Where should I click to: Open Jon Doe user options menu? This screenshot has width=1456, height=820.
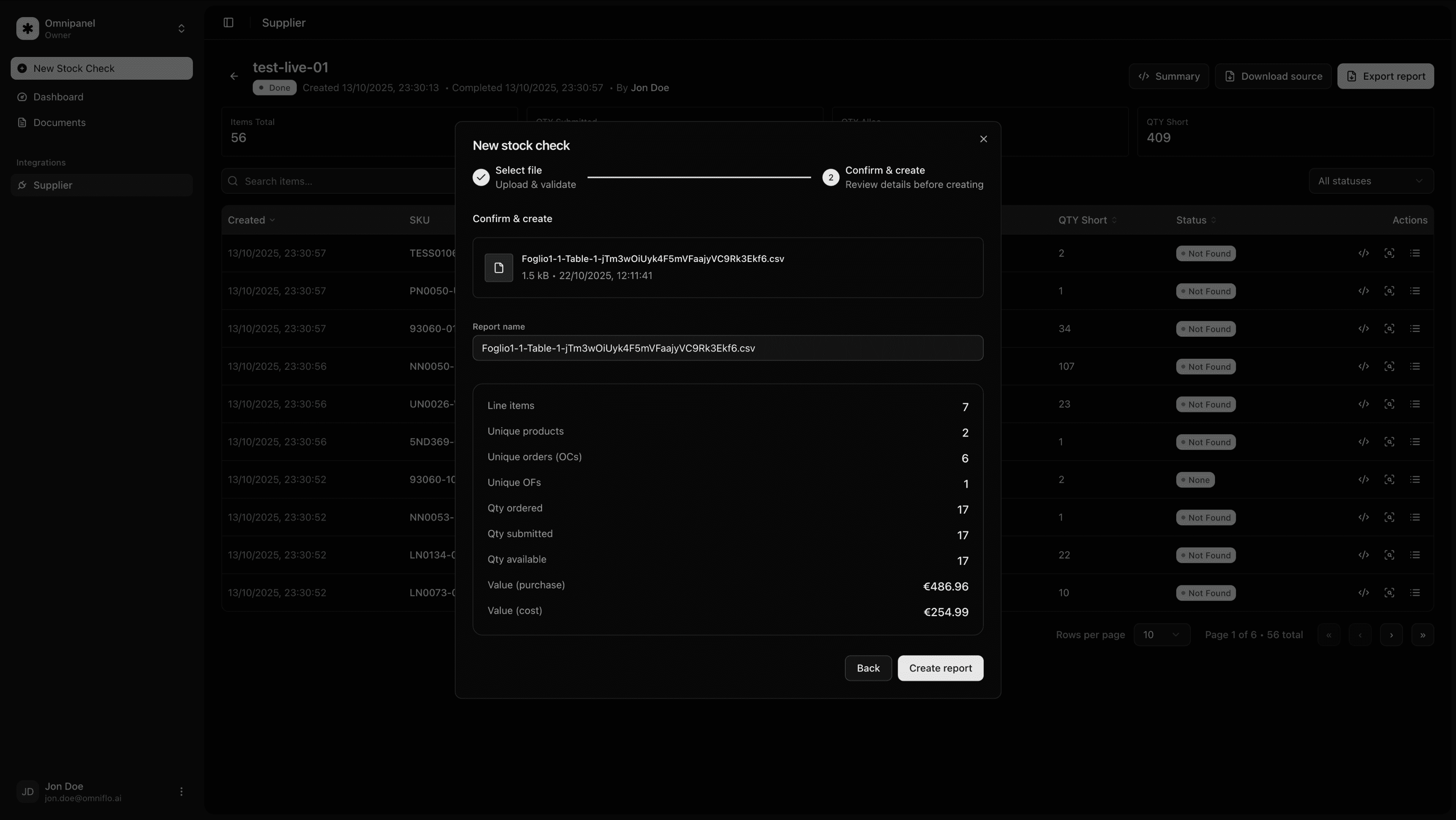coord(181,791)
